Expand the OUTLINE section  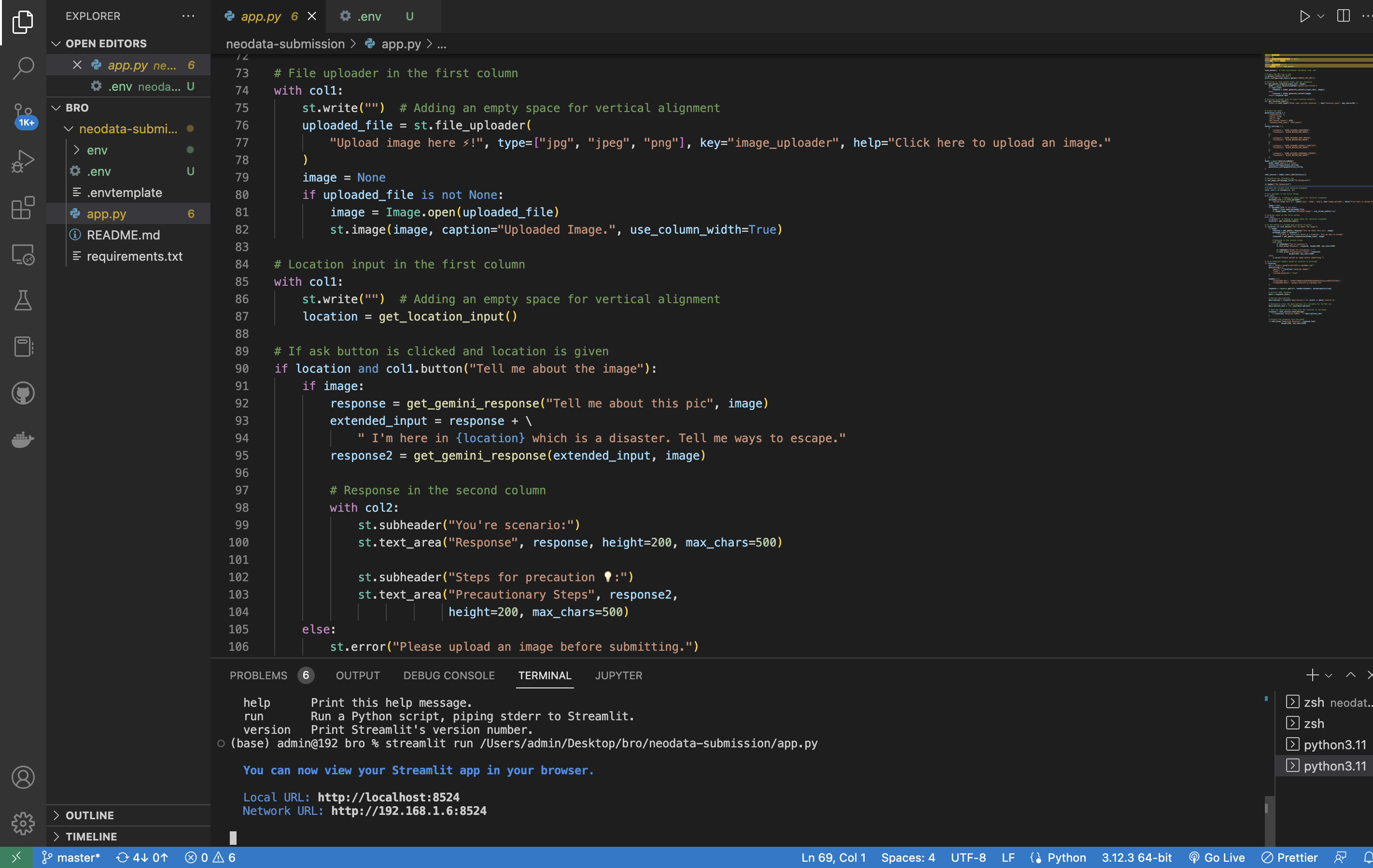pyautogui.click(x=89, y=815)
